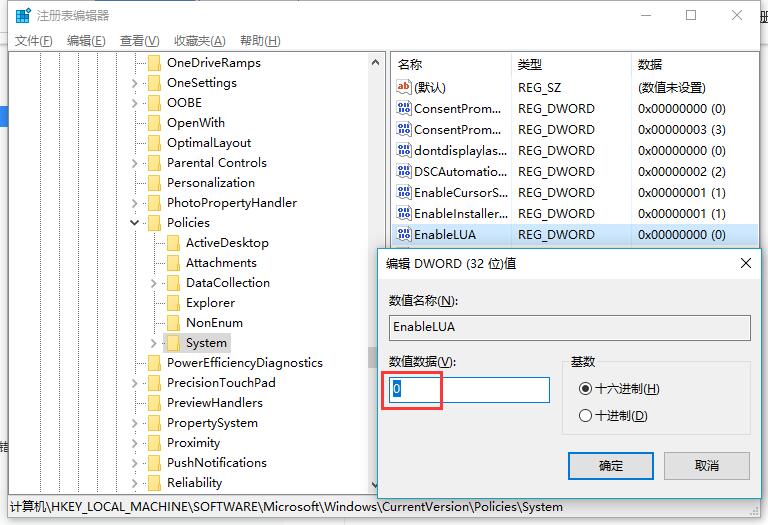Screen dimensions: 768x525
Task: Click the 数值数据(V) input field
Action: coord(469,390)
